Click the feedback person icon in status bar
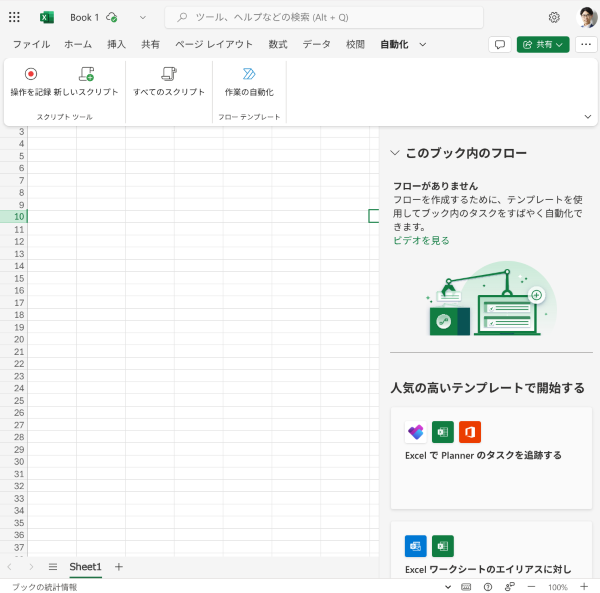This screenshot has height=593, width=600. [x=509, y=587]
